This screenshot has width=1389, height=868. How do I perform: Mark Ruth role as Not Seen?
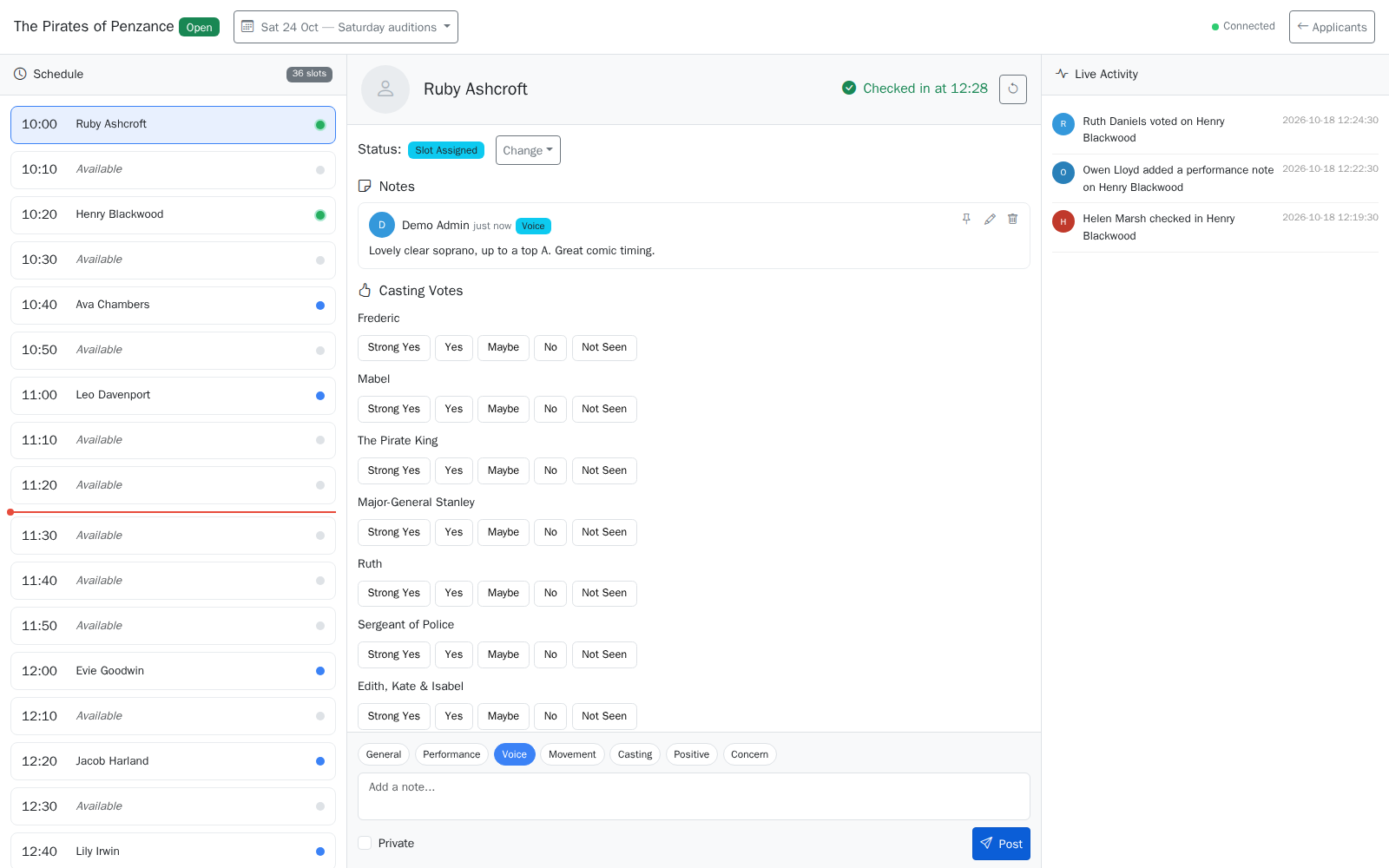[604, 593]
